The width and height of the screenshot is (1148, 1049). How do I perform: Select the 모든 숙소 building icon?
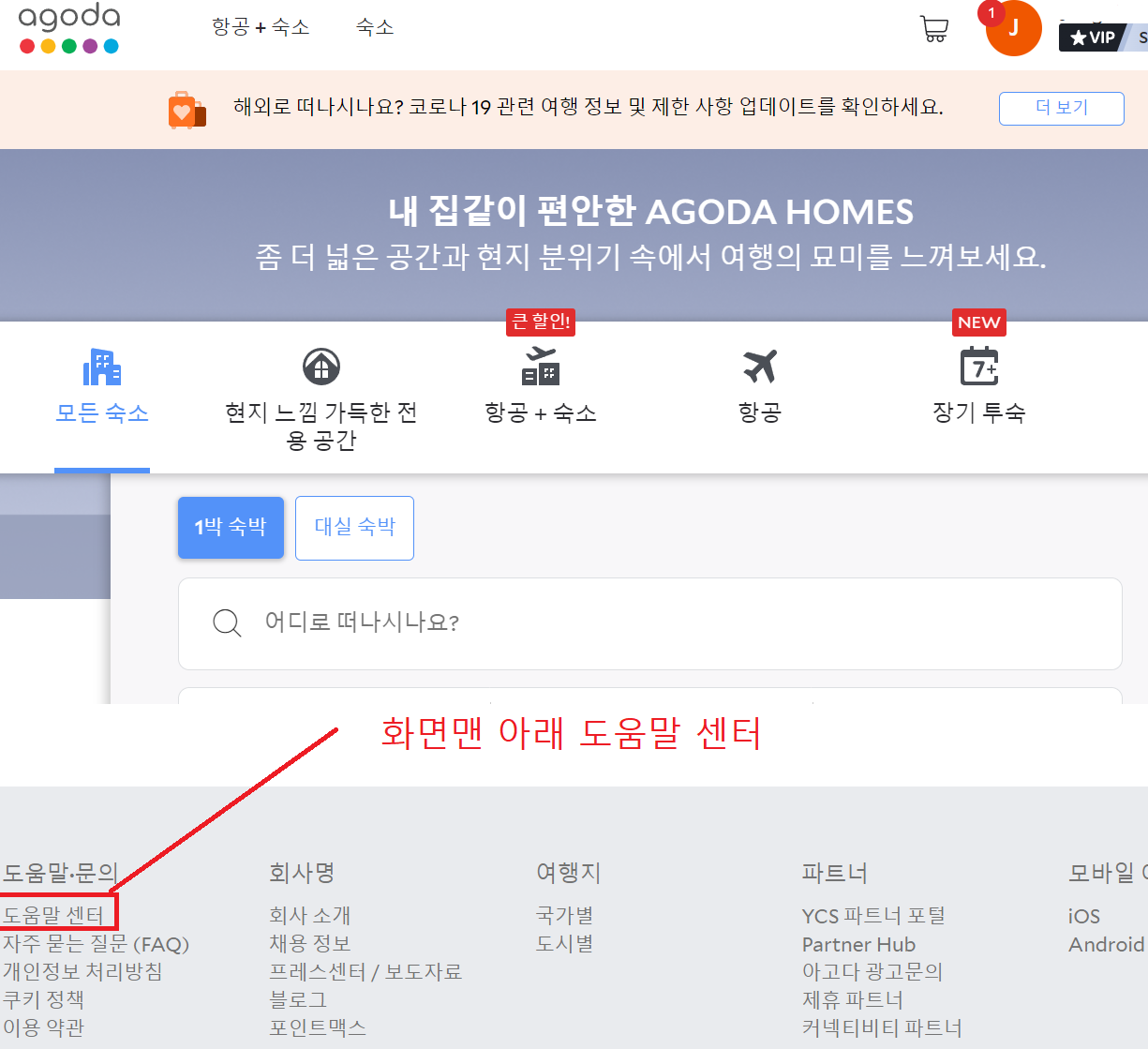tap(102, 367)
